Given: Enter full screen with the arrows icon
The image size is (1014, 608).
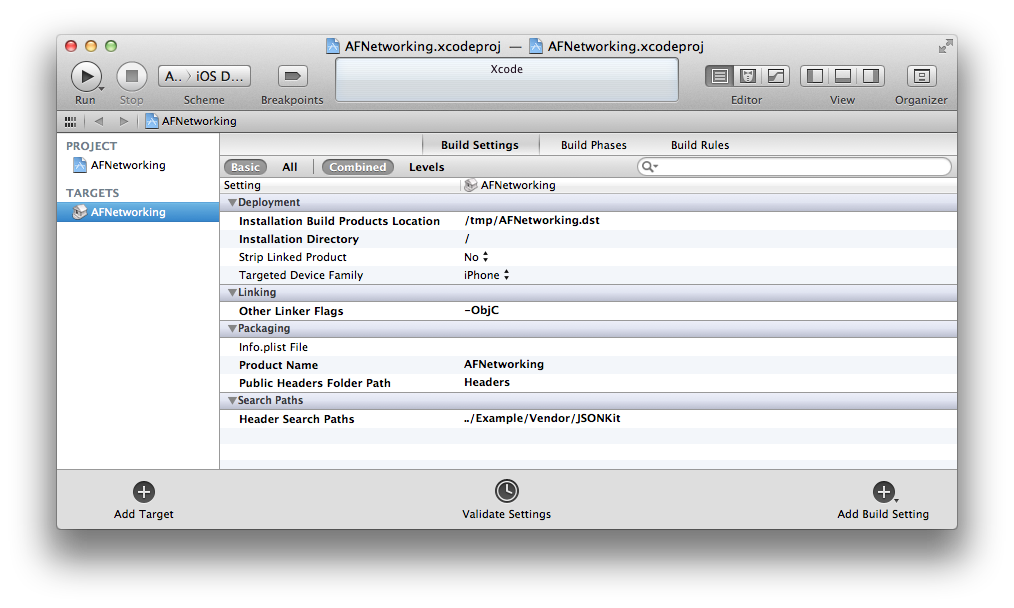Looking at the screenshot, I should tap(945, 46).
